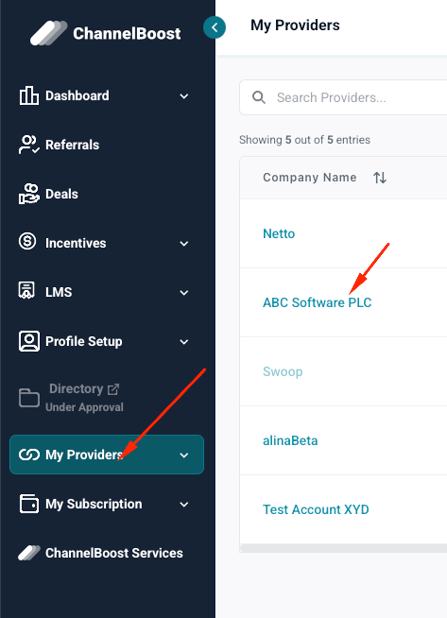The image size is (447, 618).
Task: Expand the My Providers chevron
Action: pos(184,455)
